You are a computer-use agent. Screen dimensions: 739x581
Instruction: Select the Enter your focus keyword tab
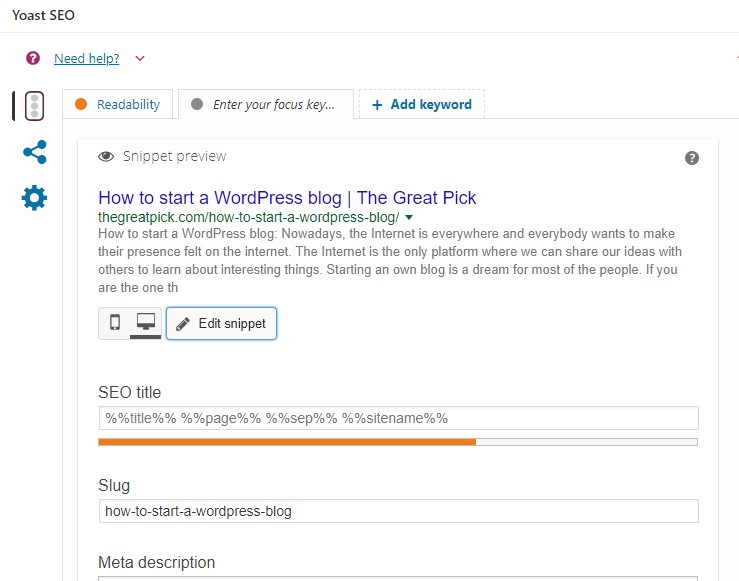(266, 104)
